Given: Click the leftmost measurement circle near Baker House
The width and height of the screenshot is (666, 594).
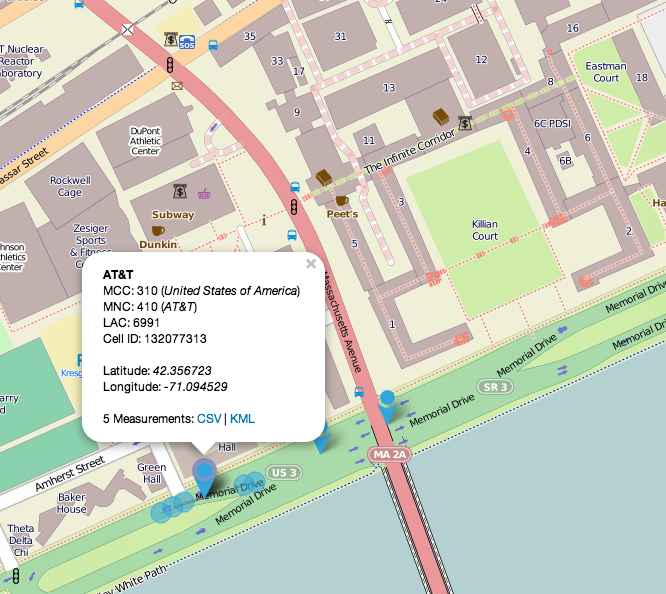Looking at the screenshot, I should coord(161,512).
